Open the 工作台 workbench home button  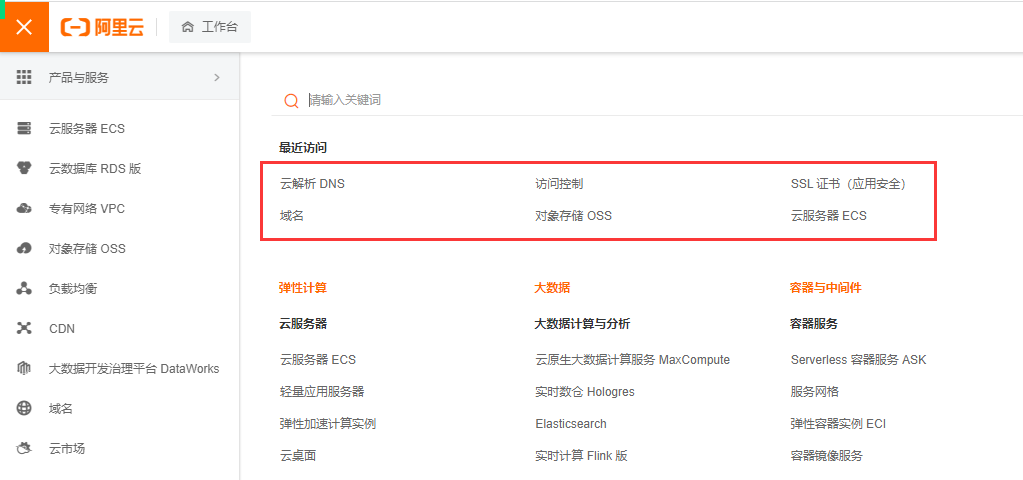click(210, 27)
